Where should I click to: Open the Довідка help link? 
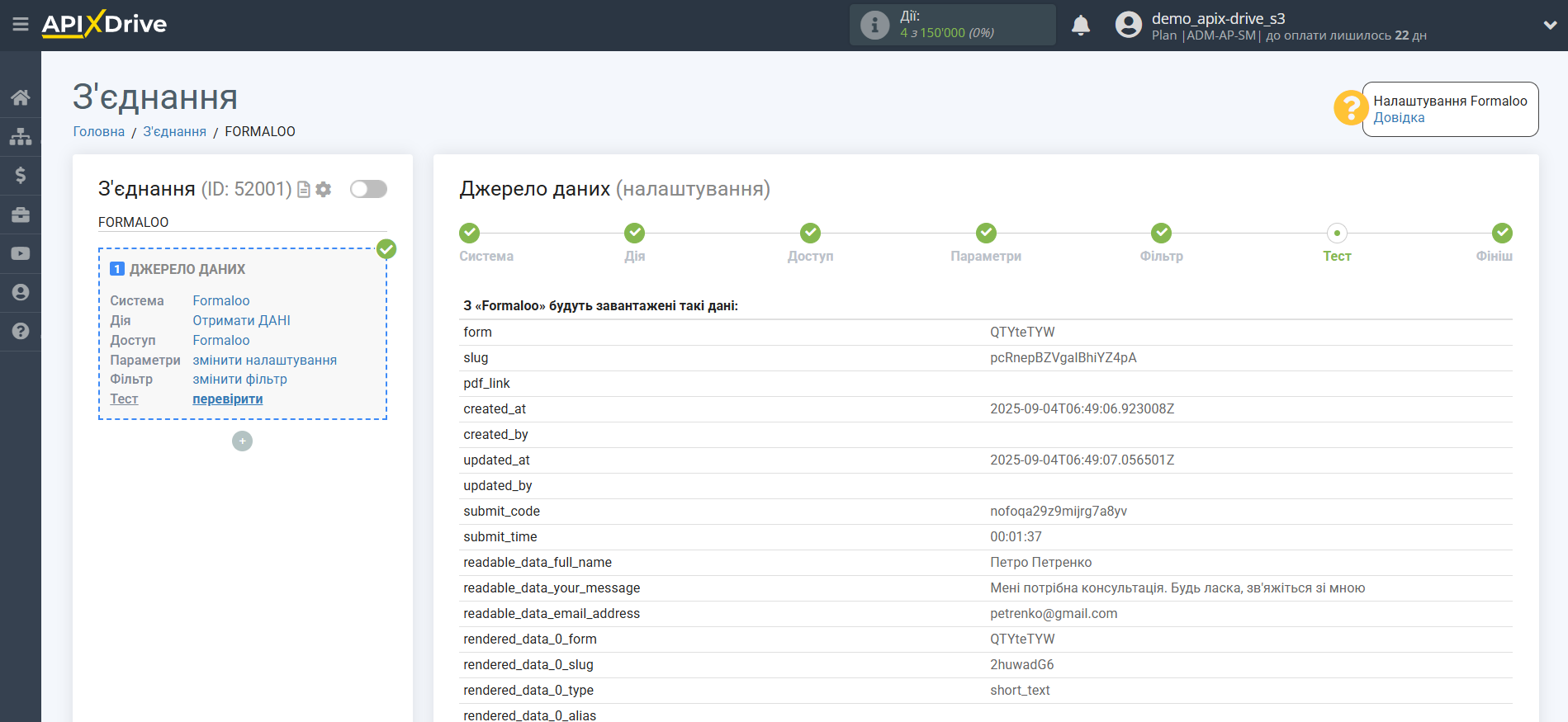pos(1399,117)
